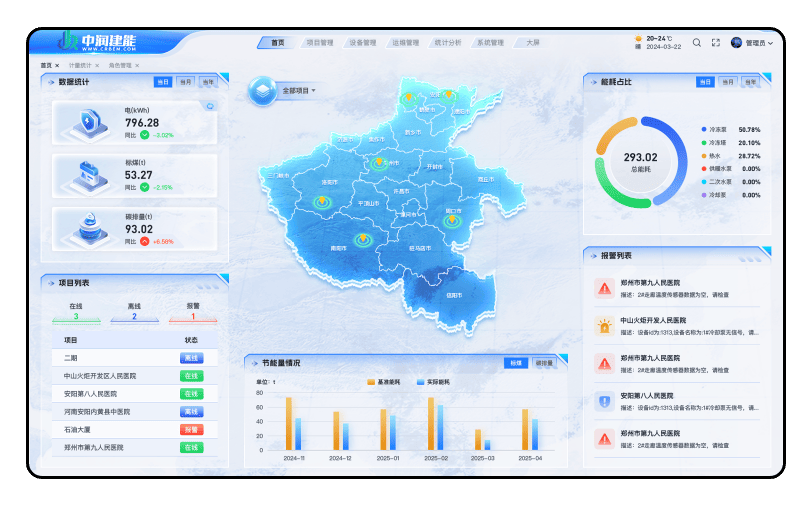Toggle 基准能耗 legend series
786x506 pixels.
point(384,382)
